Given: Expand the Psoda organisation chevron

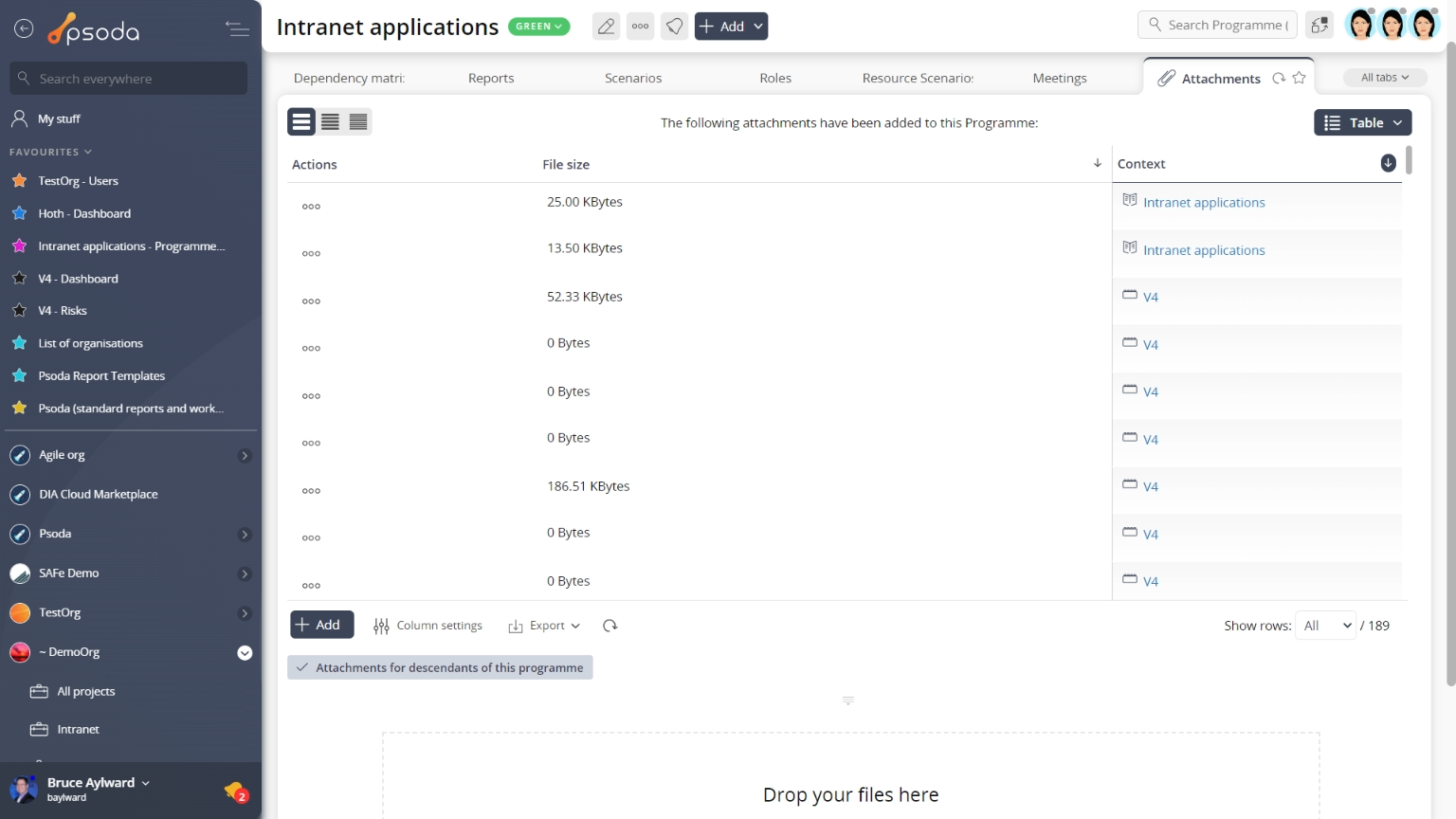Looking at the screenshot, I should [245, 535].
